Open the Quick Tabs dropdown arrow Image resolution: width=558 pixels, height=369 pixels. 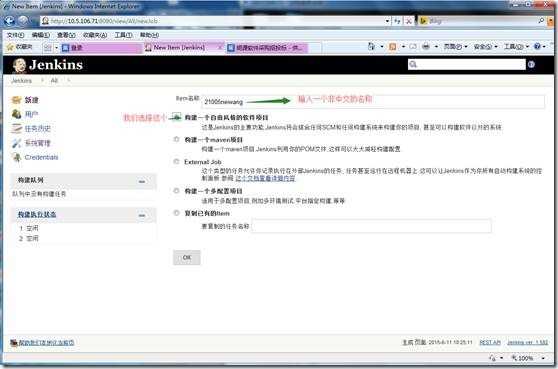[56, 47]
